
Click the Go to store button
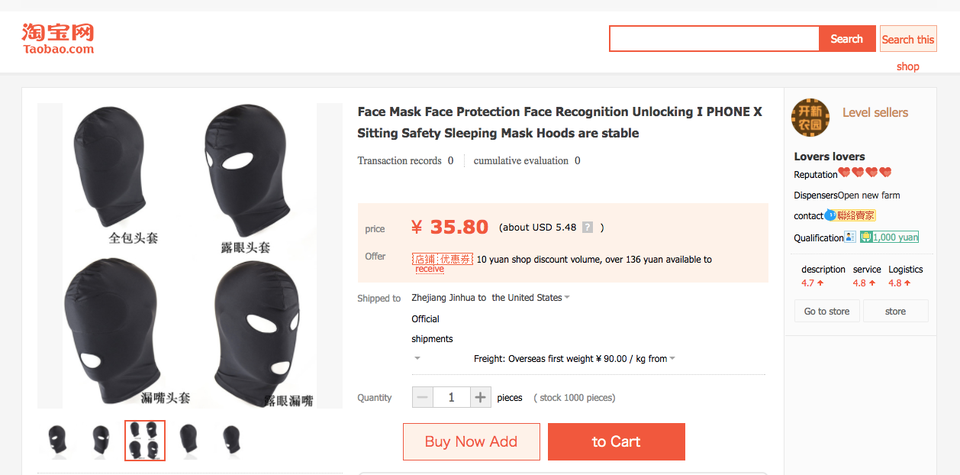pos(827,311)
